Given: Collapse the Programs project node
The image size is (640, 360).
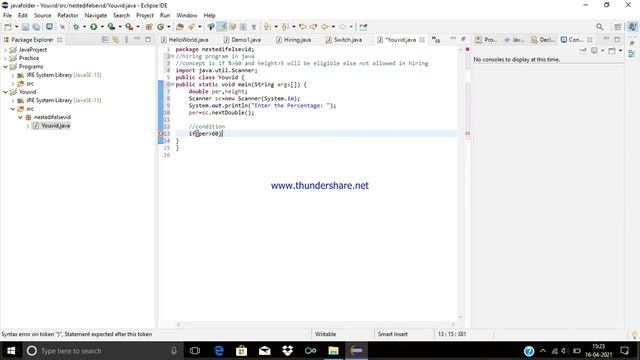Looking at the screenshot, I should tap(5, 67).
